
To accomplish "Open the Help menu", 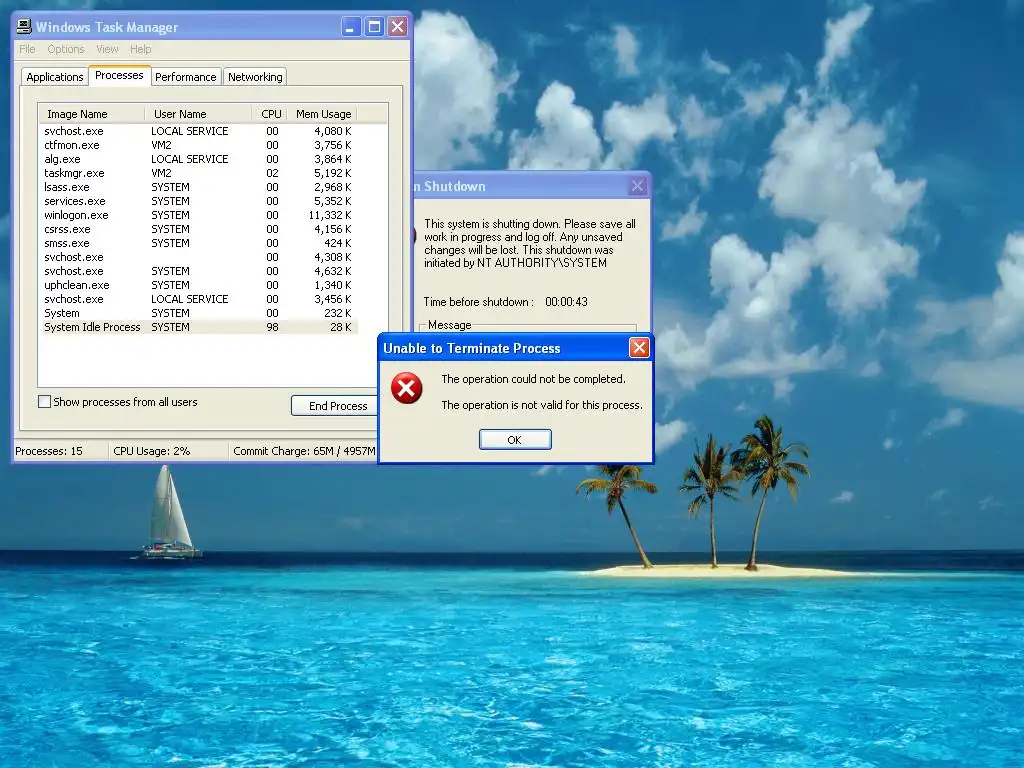I will (x=140, y=49).
